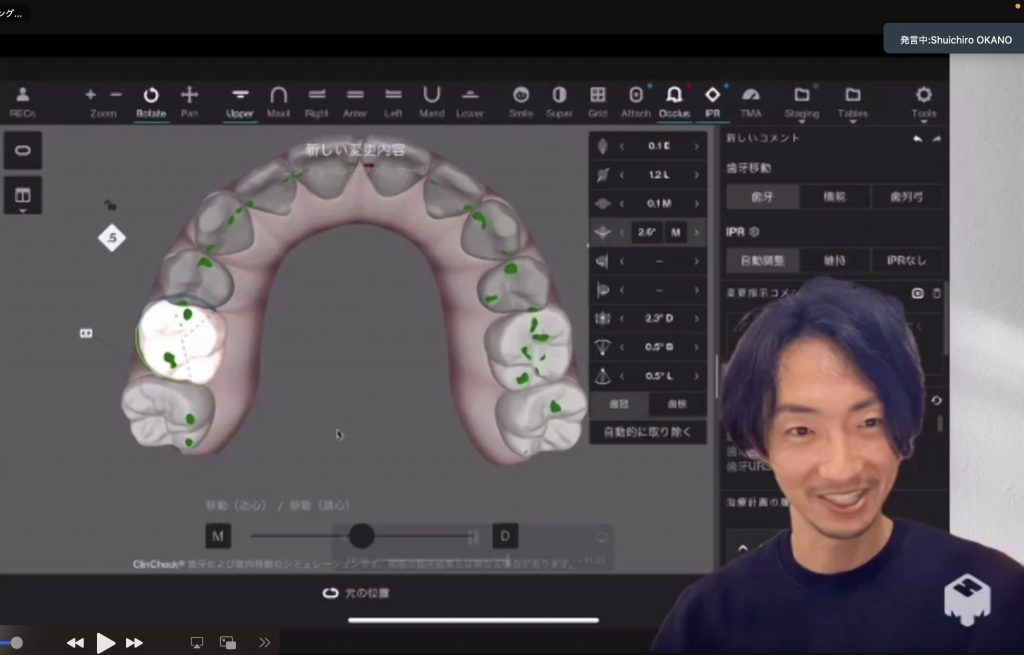Click the 元の位置 original position button
Screen dimensions: 1024x655
click(356, 593)
